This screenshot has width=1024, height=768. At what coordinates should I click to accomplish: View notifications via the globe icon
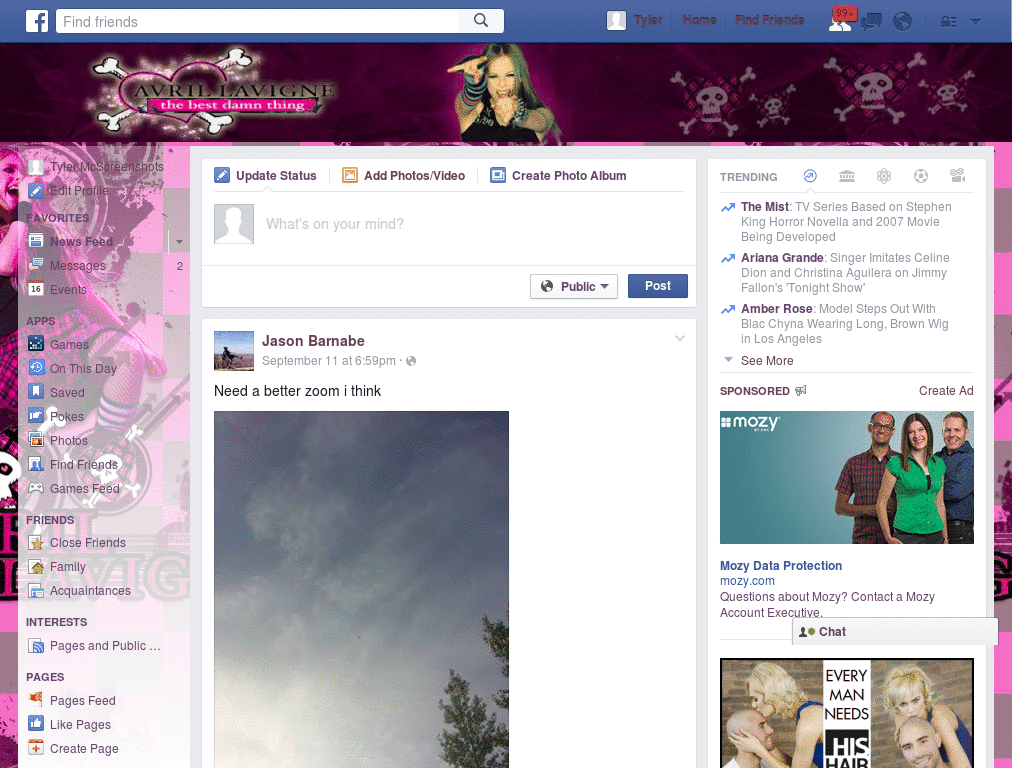(902, 20)
